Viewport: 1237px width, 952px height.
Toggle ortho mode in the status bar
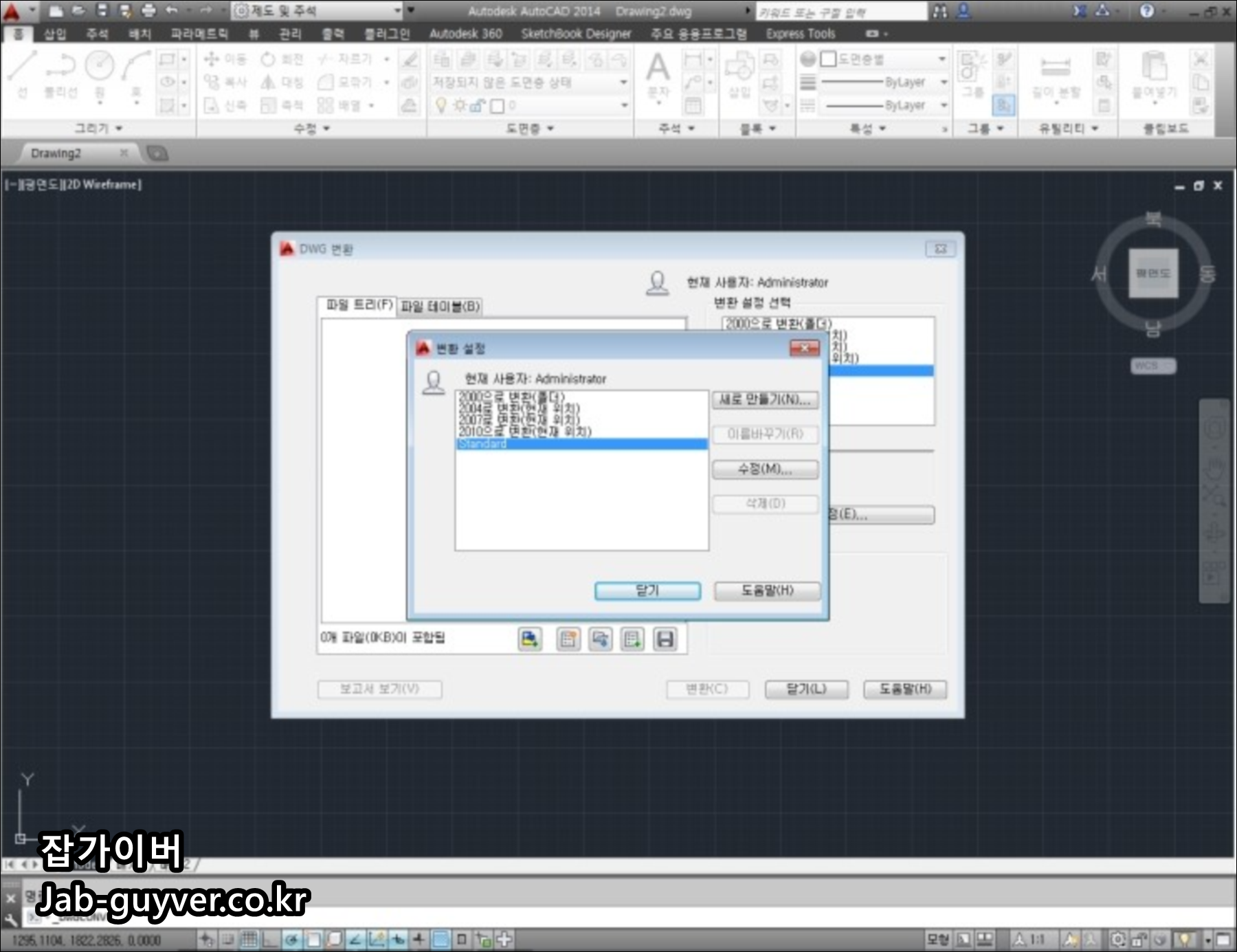pos(269,939)
